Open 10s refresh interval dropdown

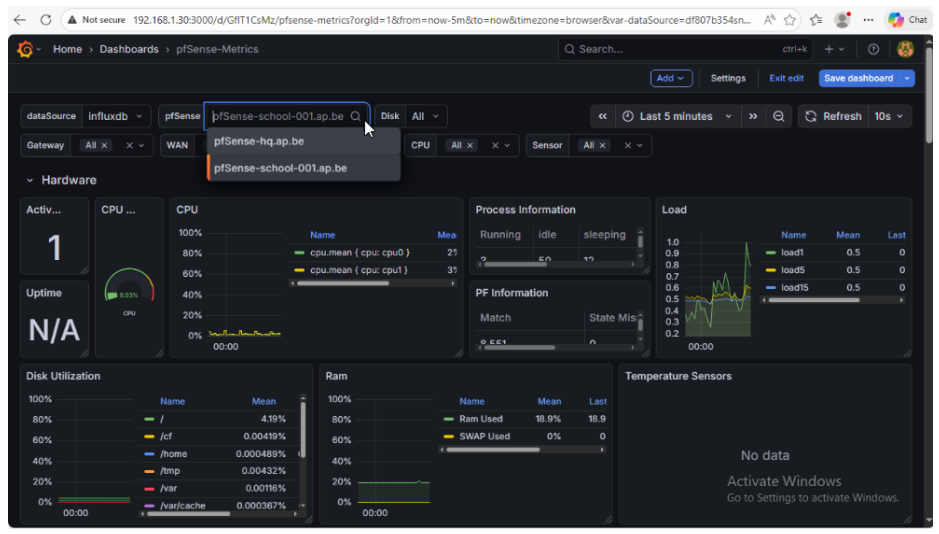(x=889, y=116)
